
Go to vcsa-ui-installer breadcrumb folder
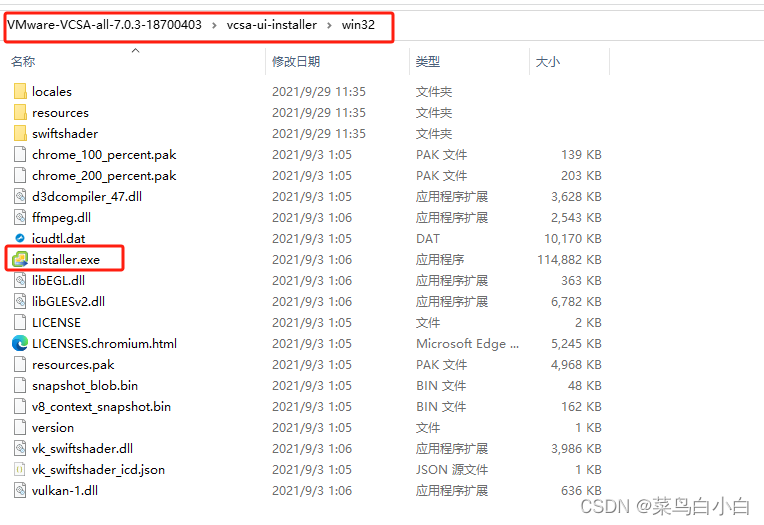click(x=272, y=25)
